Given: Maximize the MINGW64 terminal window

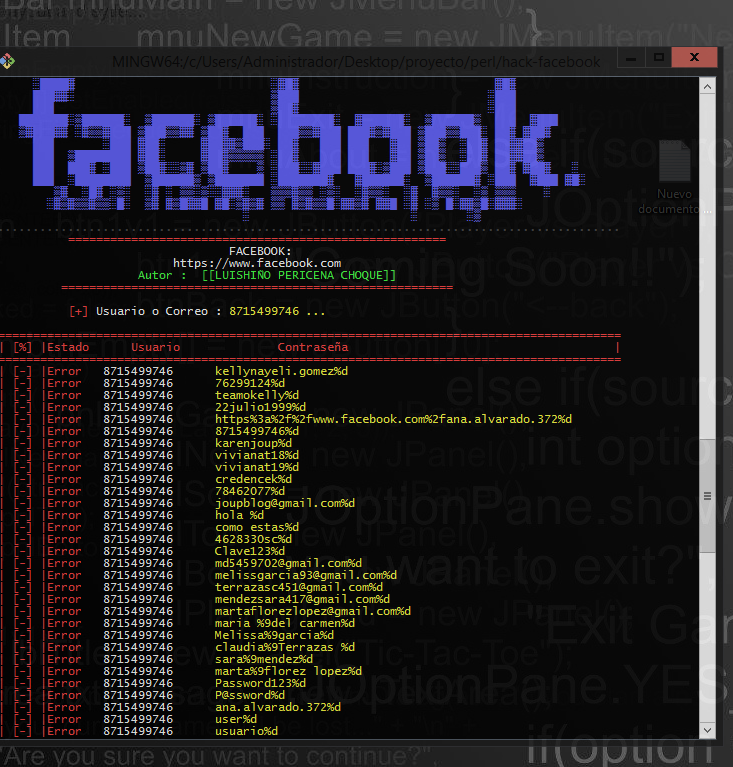Looking at the screenshot, I should (x=659, y=58).
